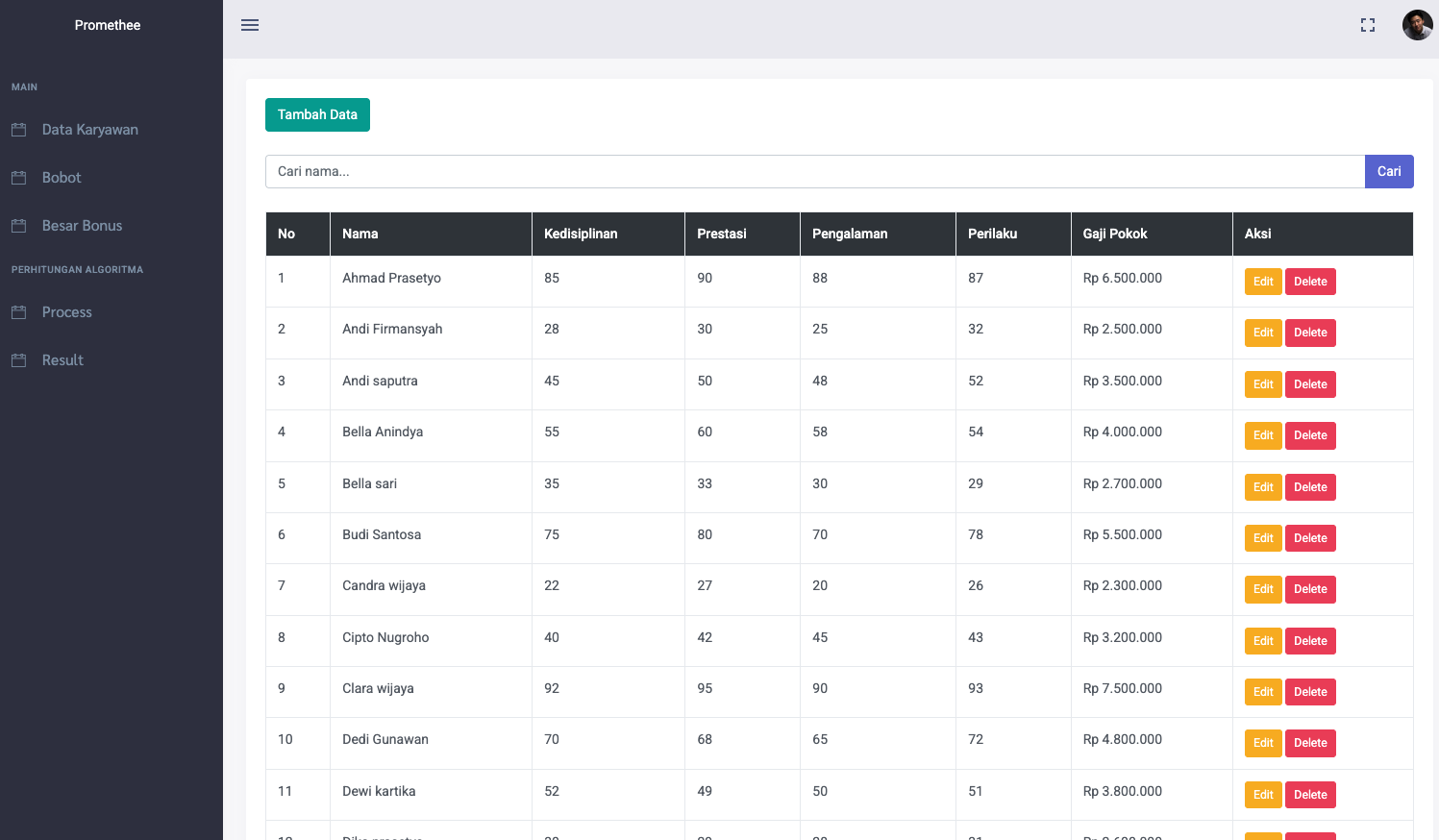1439x840 pixels.
Task: Click the Cari search button
Action: pos(1388,171)
